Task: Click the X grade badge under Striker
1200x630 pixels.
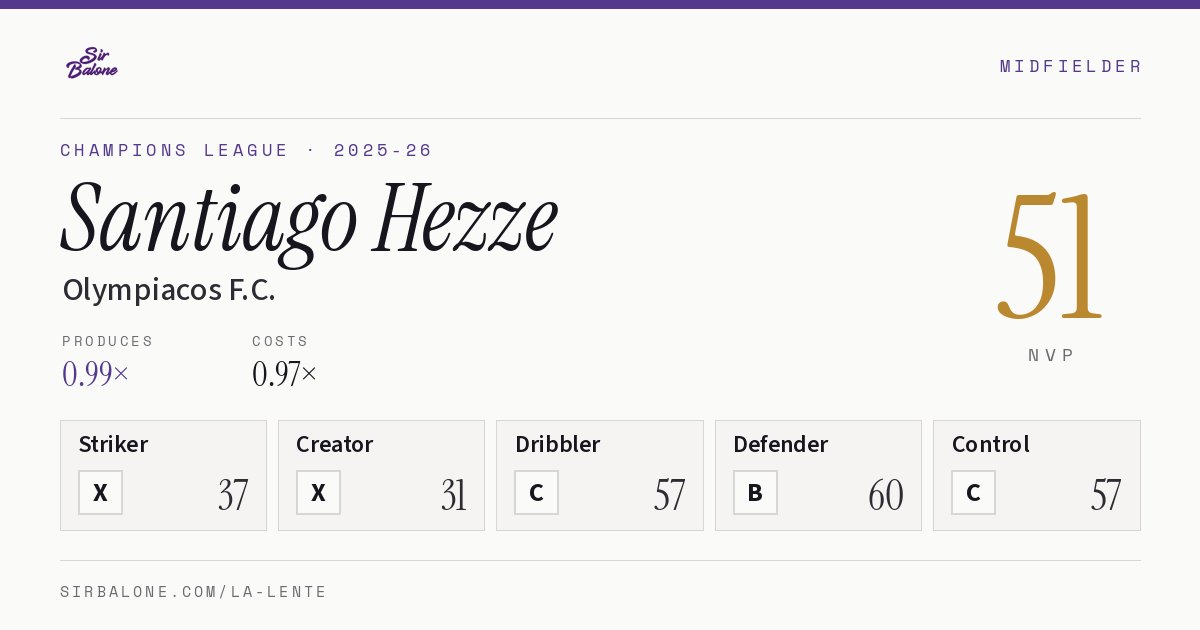Action: coord(100,493)
